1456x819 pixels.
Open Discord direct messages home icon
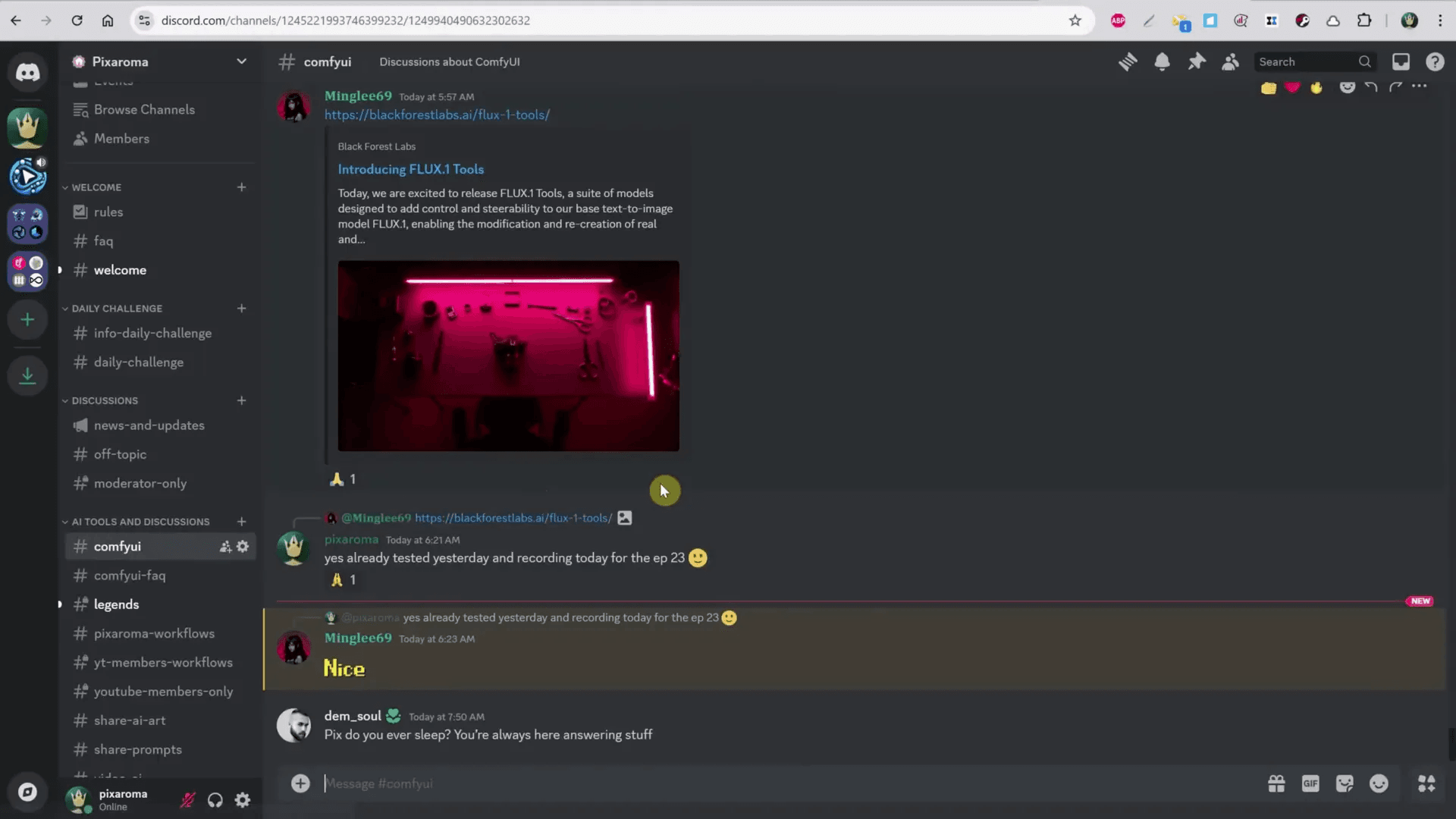28,72
